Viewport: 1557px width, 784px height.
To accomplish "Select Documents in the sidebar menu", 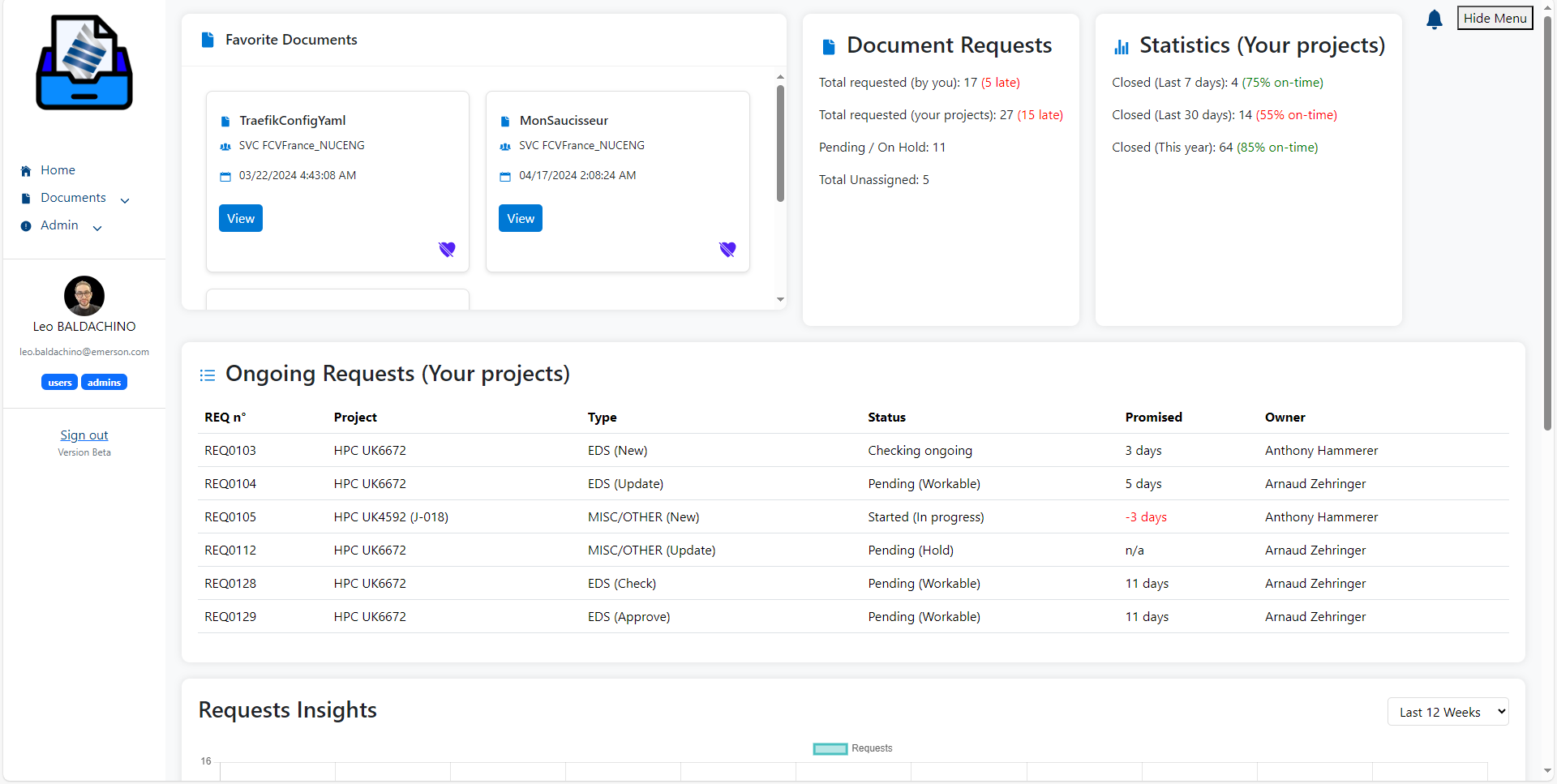I will [x=73, y=197].
